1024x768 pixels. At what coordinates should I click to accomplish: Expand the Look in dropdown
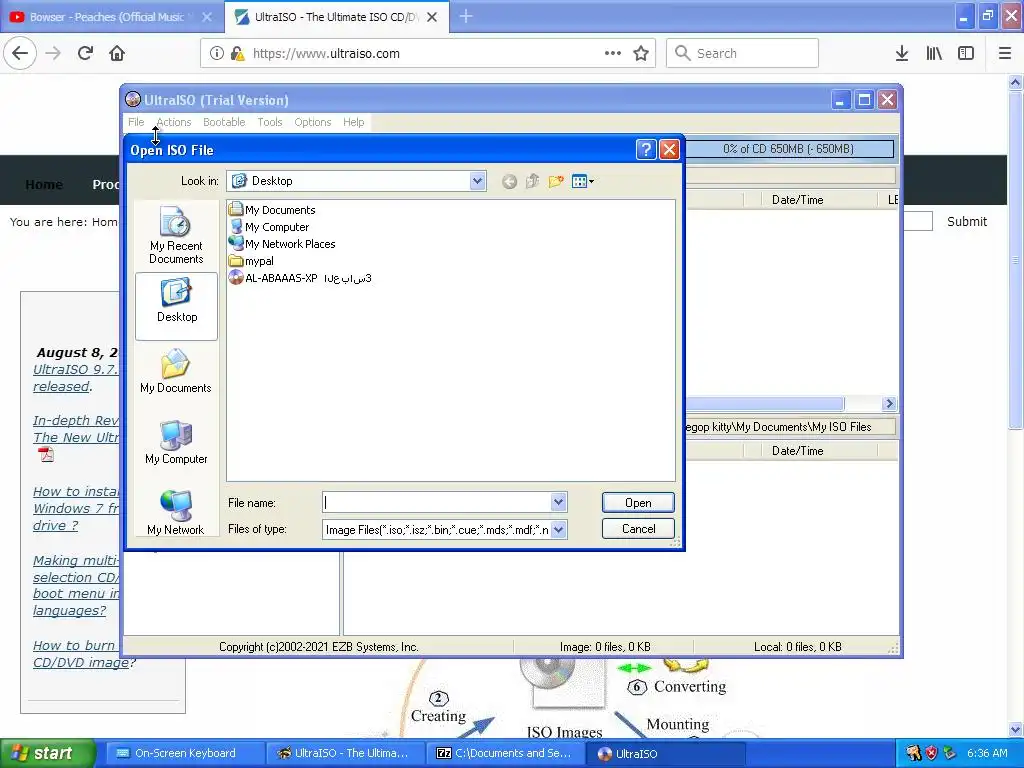tap(477, 181)
